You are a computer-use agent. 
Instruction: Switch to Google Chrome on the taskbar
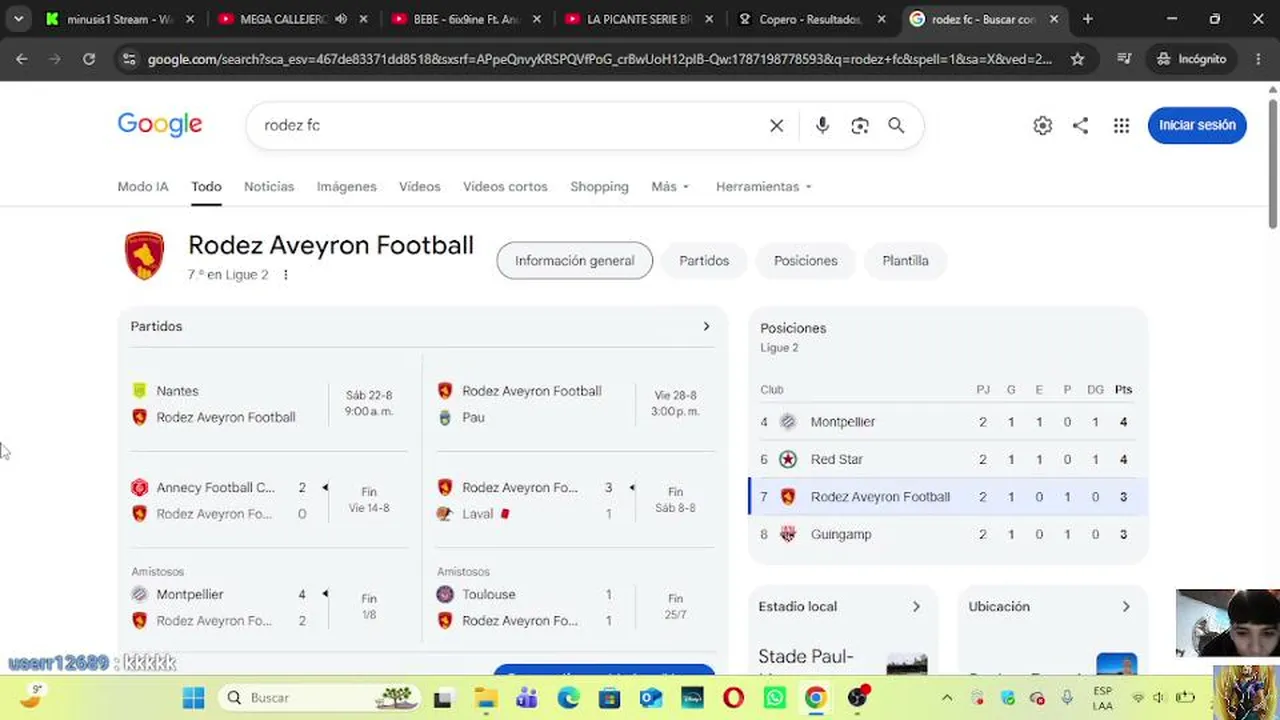(816, 697)
